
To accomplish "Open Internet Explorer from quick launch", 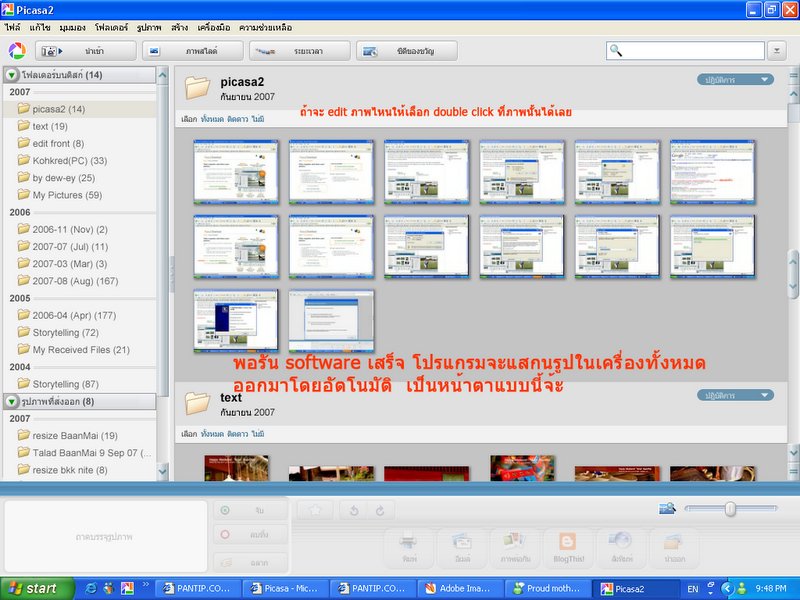I will (91, 588).
